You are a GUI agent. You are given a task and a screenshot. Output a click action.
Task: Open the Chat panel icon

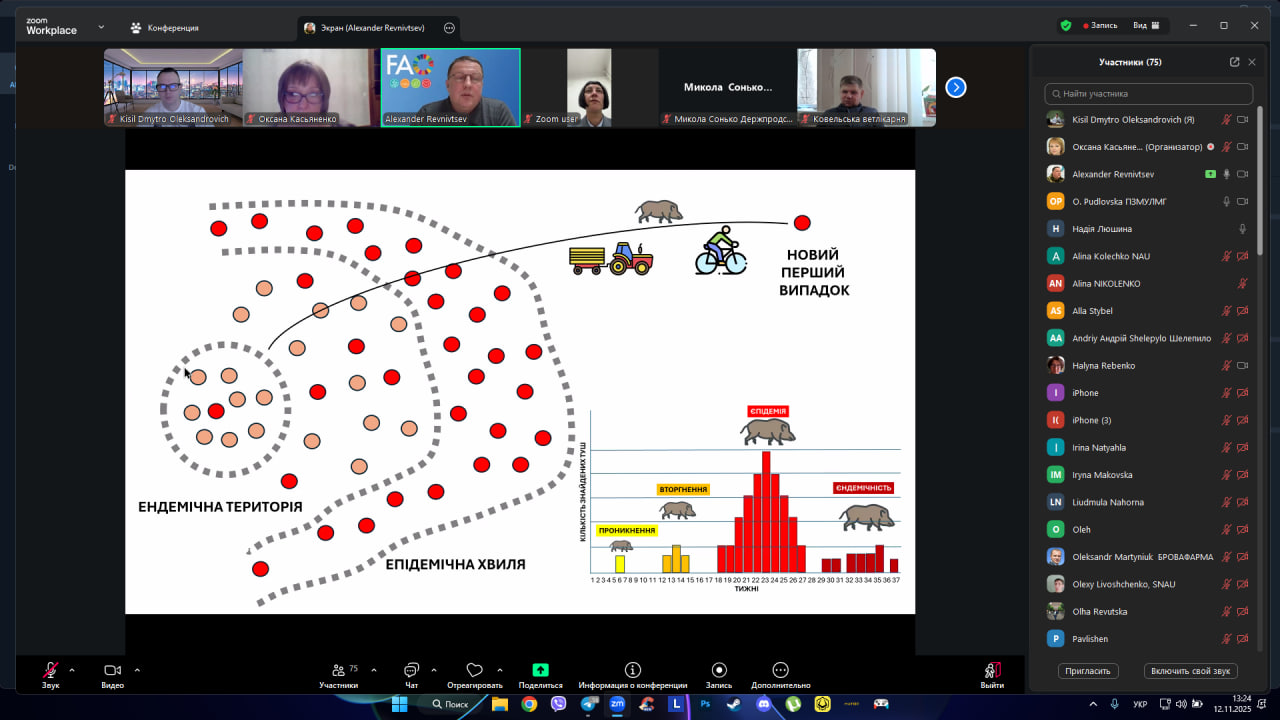[411, 670]
